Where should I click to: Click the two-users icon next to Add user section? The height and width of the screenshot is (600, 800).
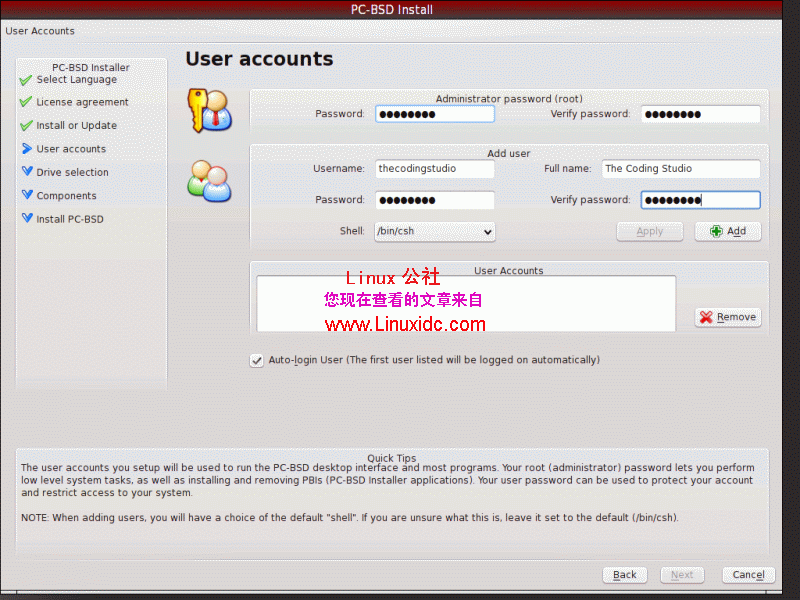(210, 183)
